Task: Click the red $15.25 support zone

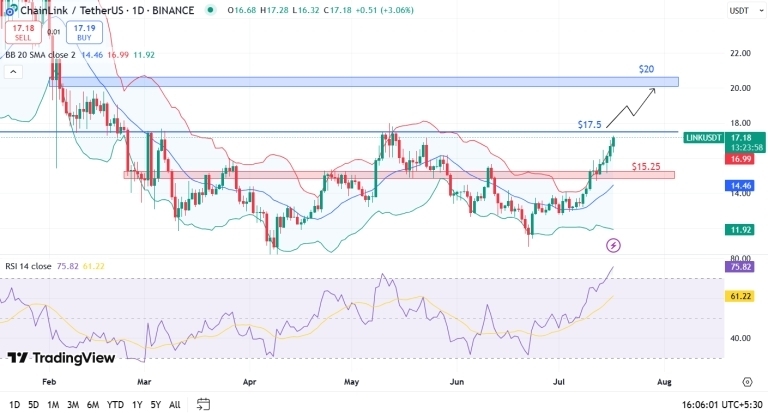Action: point(399,175)
